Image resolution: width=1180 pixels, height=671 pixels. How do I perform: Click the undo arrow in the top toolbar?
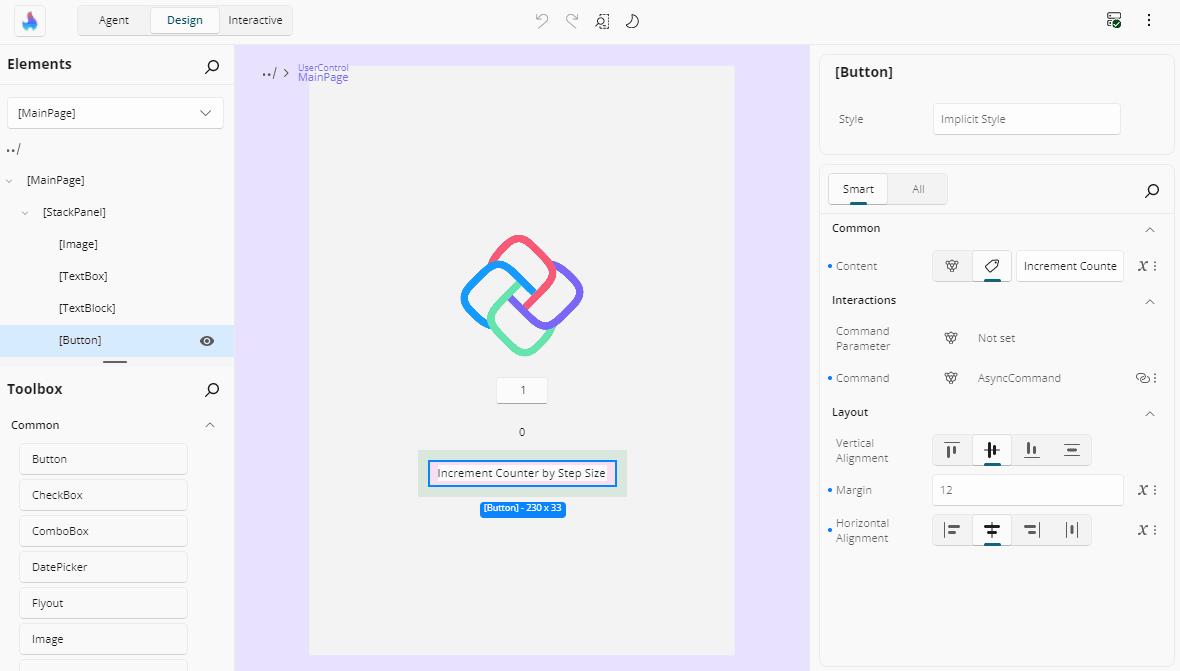pyautogui.click(x=542, y=20)
